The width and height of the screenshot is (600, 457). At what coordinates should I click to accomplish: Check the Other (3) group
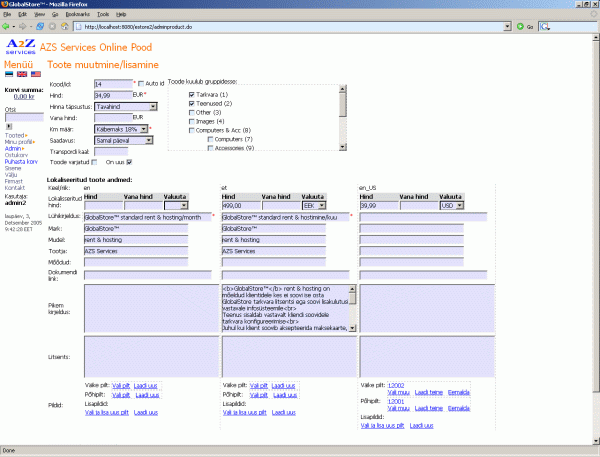click(x=192, y=113)
